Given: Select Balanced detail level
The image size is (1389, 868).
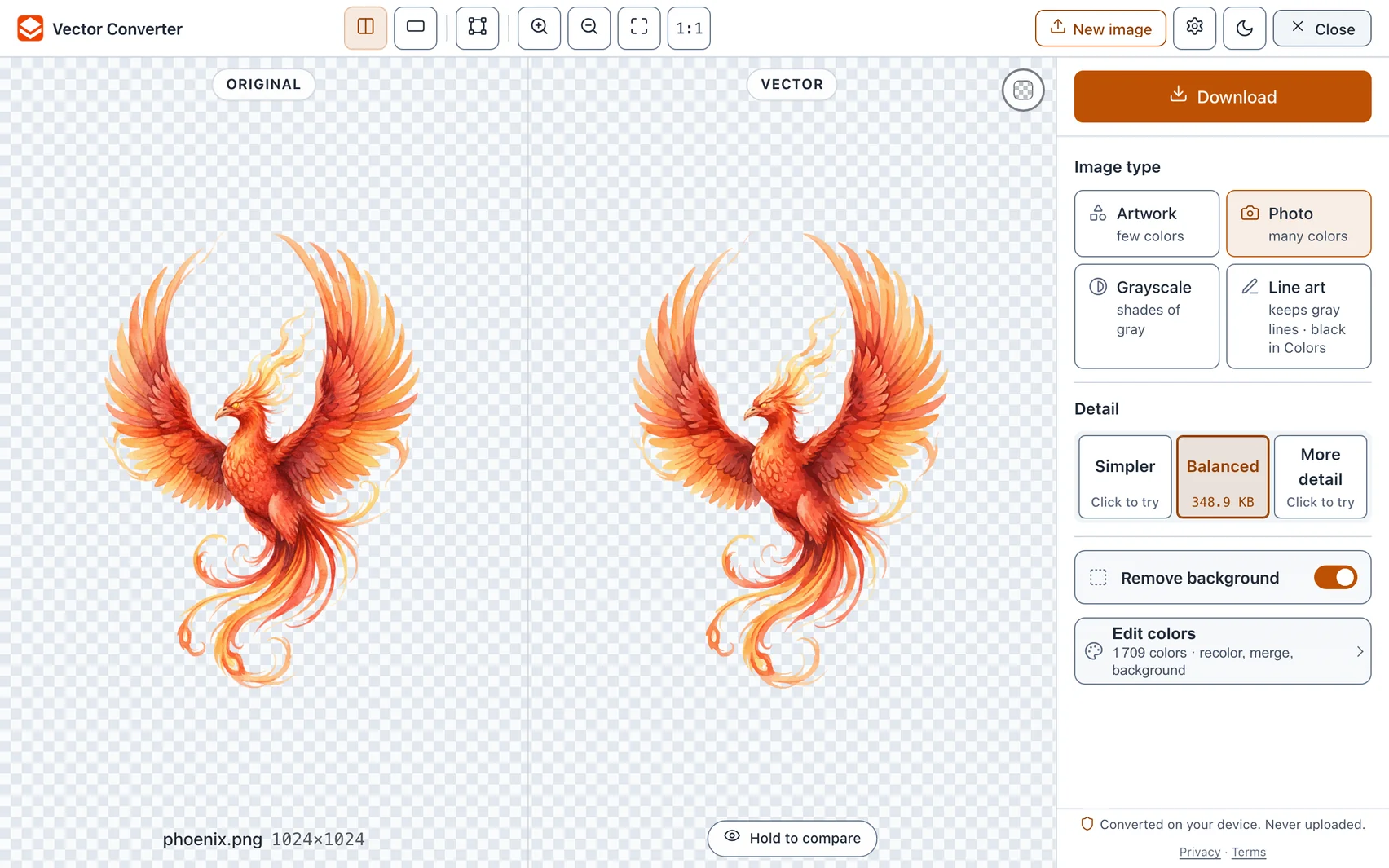Looking at the screenshot, I should pyautogui.click(x=1223, y=477).
